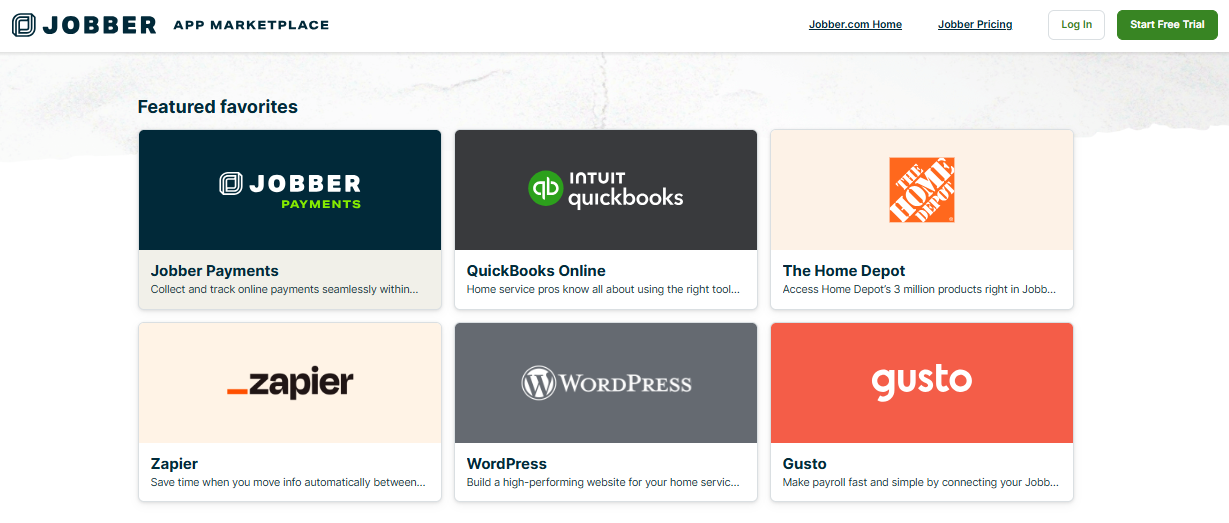Open the App Marketplace header title

coord(251,25)
